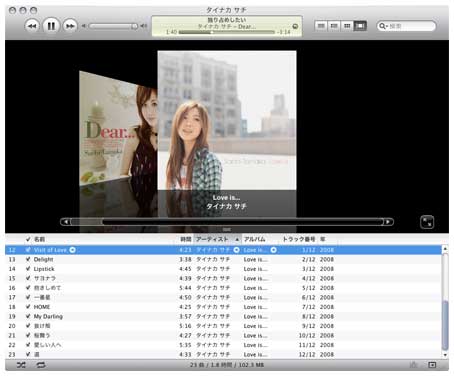Screen dimensions: 454x376
Task: Click the elapsed time 1:40 label
Action: click(171, 32)
